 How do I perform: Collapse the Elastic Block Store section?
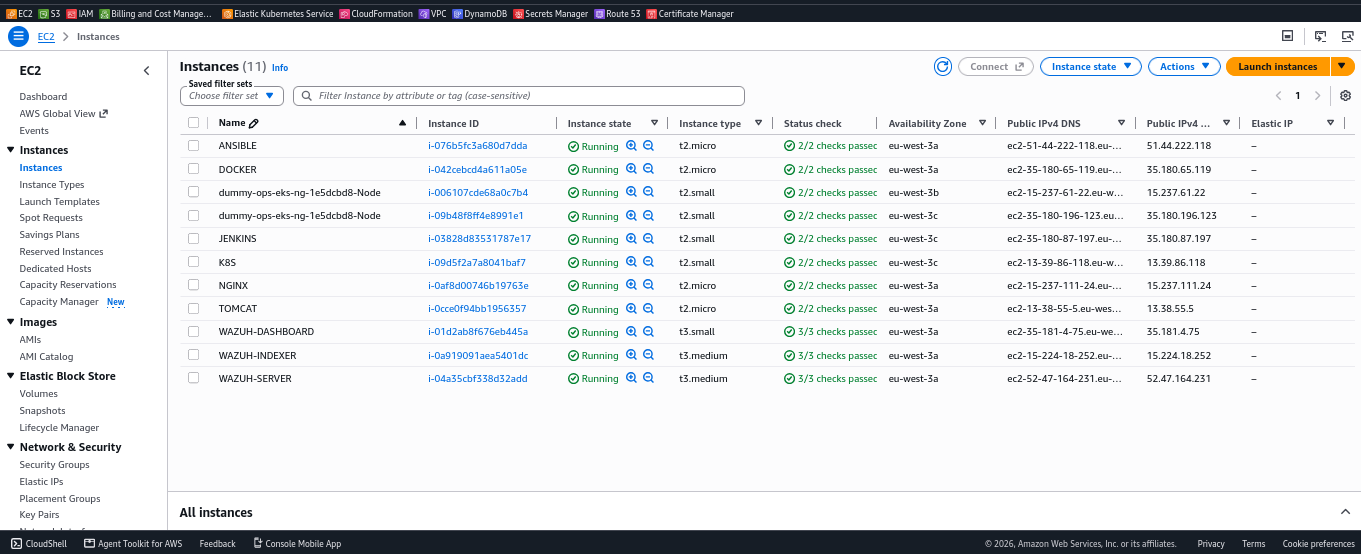(x=10, y=376)
